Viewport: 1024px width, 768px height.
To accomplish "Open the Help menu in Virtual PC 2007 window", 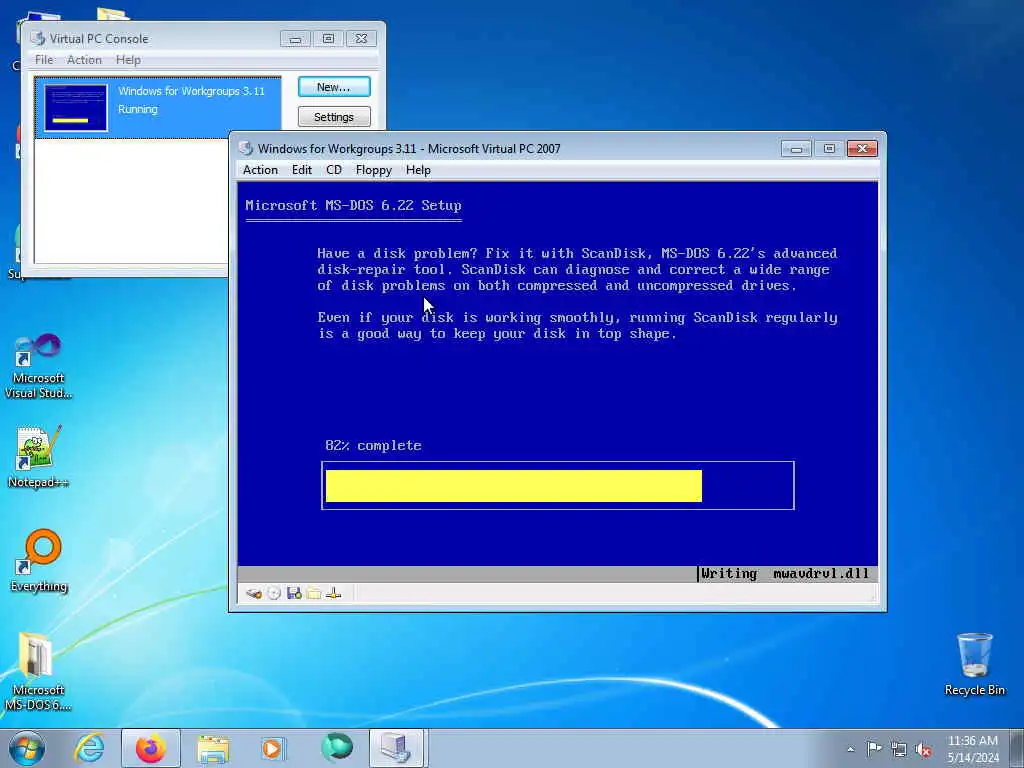I will (x=418, y=170).
